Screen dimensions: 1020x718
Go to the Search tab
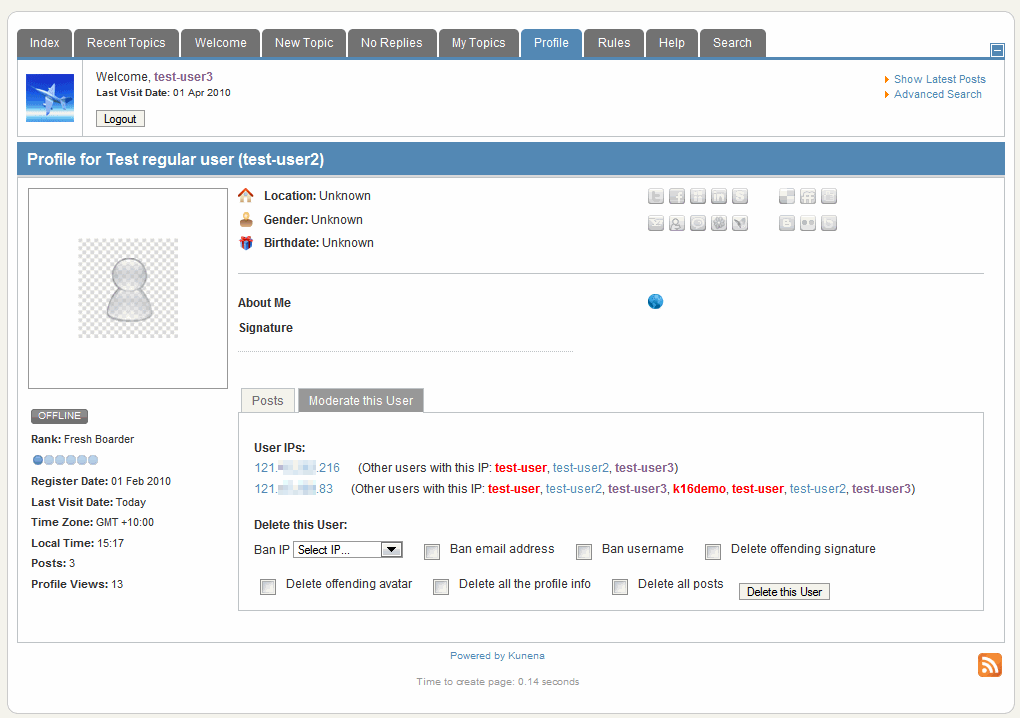tap(732, 43)
